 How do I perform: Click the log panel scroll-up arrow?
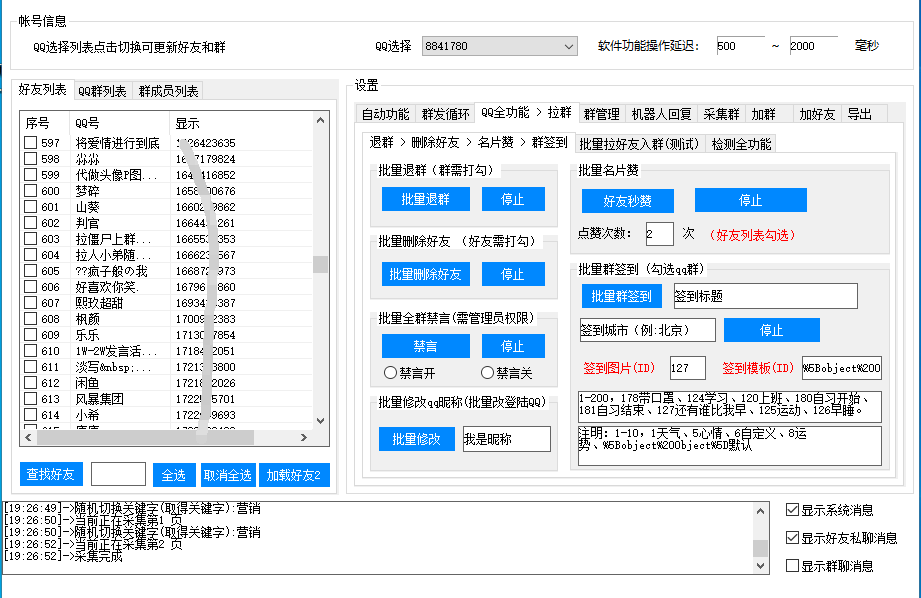coord(761,511)
